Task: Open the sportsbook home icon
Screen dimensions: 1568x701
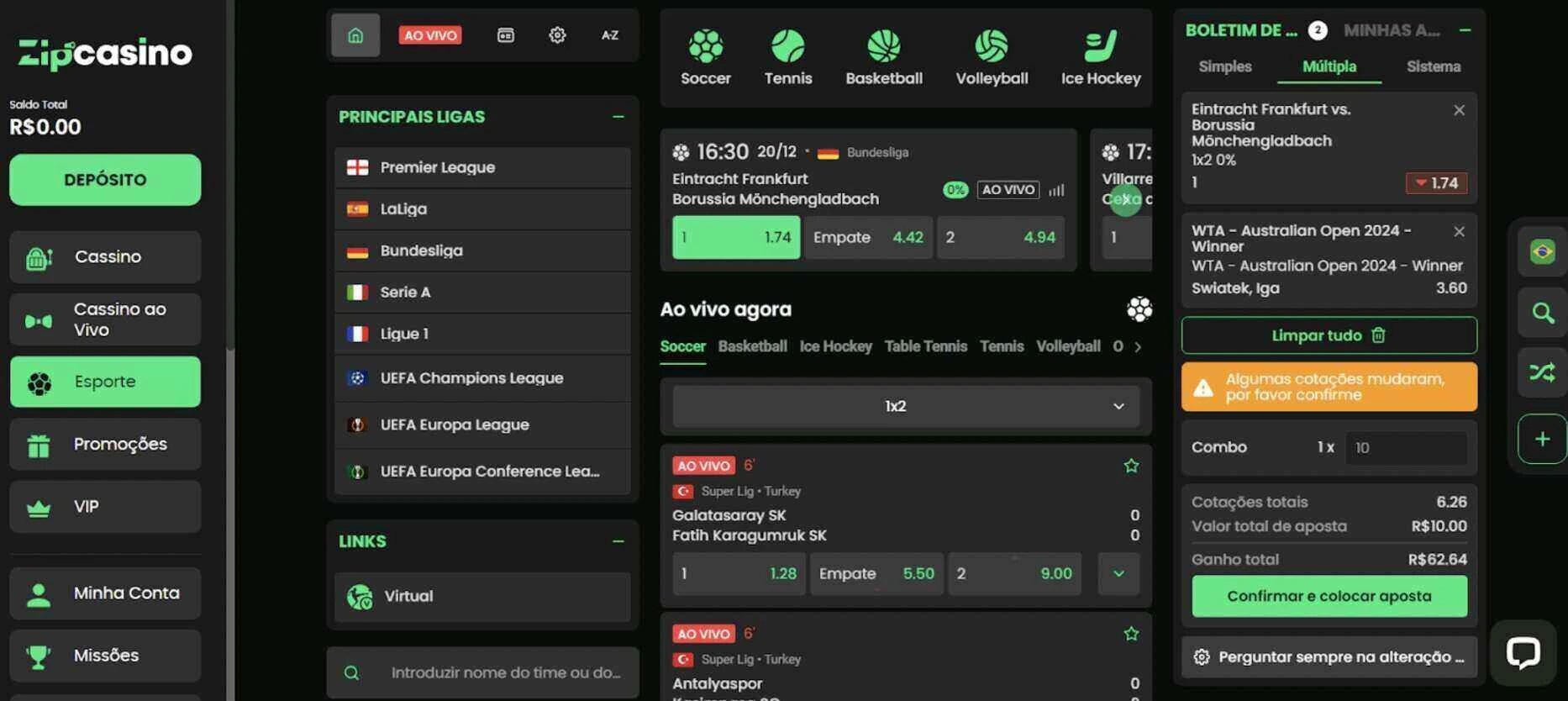Action: [355, 35]
